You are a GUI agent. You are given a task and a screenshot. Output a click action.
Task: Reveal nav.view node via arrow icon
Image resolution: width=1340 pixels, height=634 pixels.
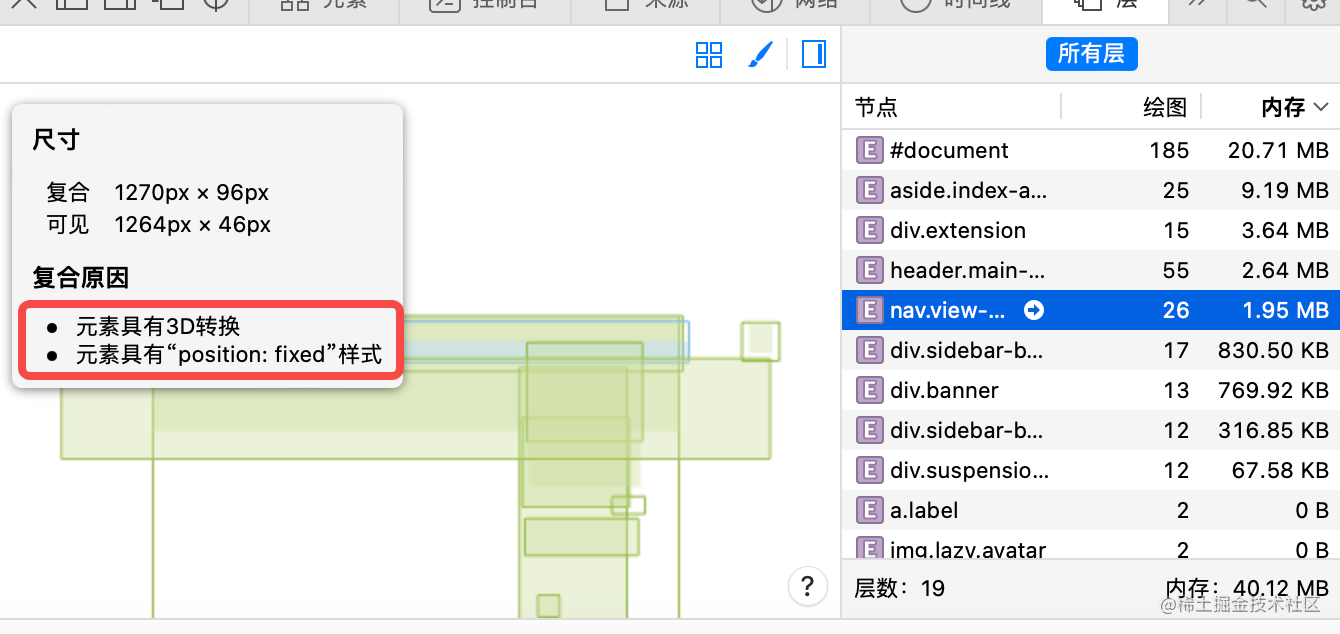coord(1034,310)
